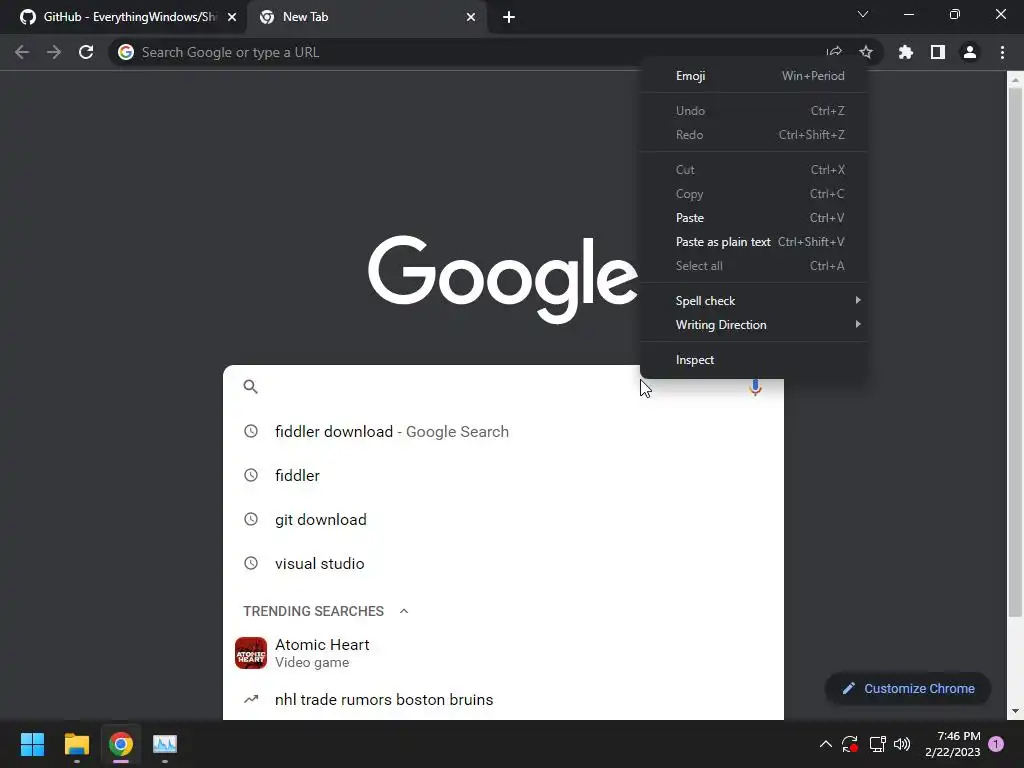Select the git download suggestion
This screenshot has width=1024, height=768.
tap(503, 519)
